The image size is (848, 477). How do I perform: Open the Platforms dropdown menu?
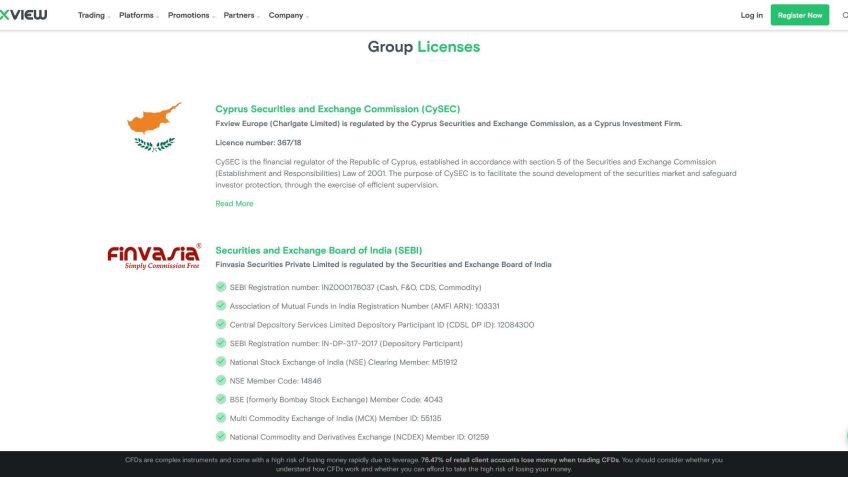pyautogui.click(x=138, y=15)
